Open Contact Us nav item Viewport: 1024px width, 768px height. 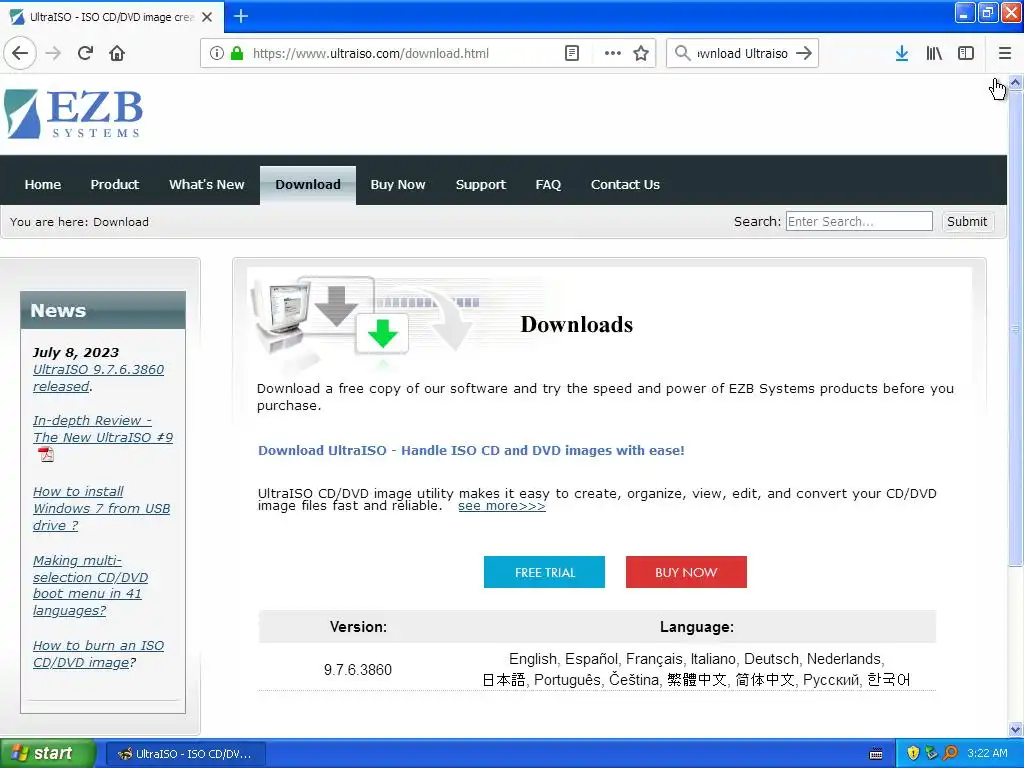[625, 185]
